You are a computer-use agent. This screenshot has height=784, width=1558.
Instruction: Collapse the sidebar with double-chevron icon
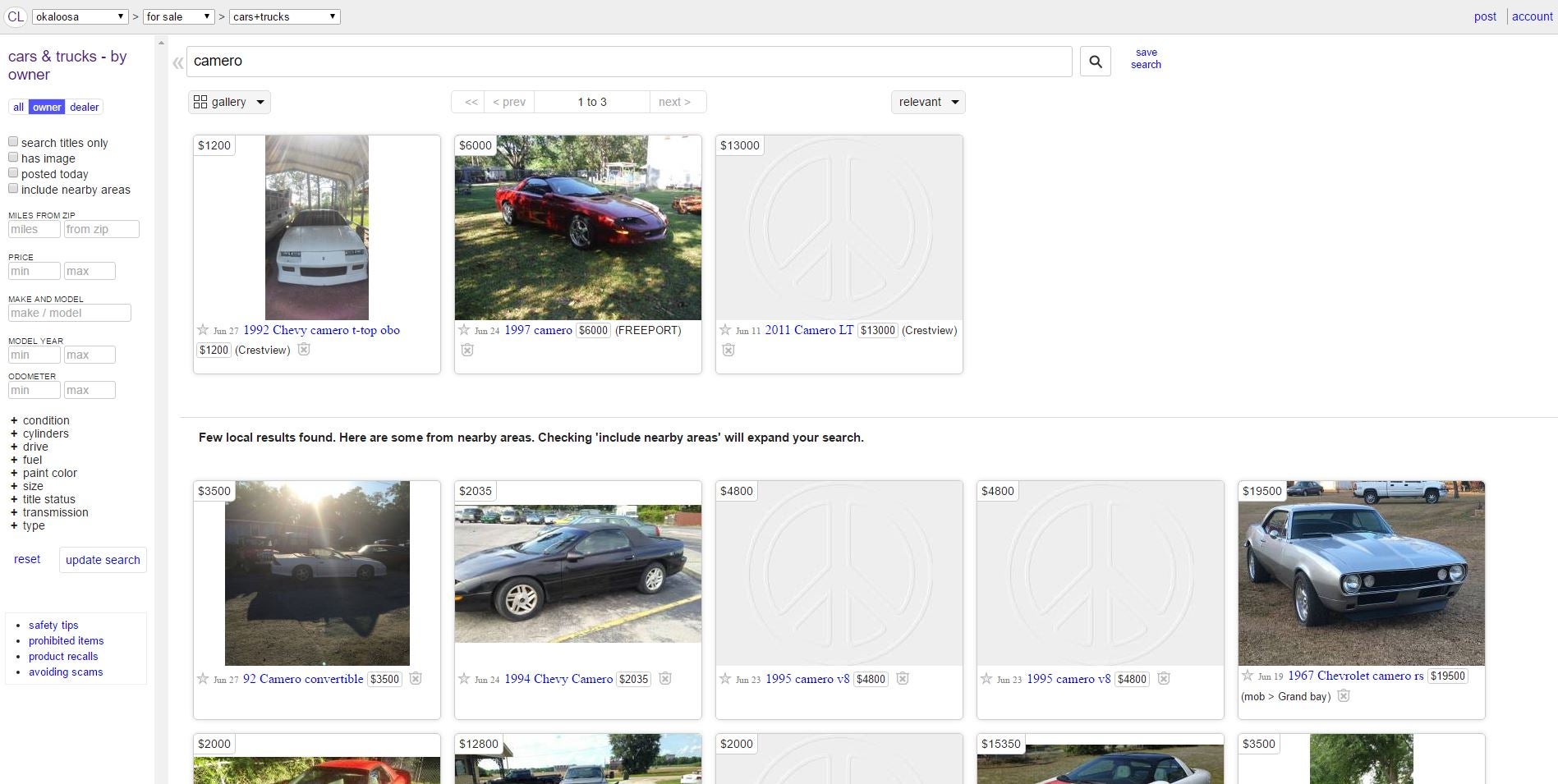tap(177, 62)
